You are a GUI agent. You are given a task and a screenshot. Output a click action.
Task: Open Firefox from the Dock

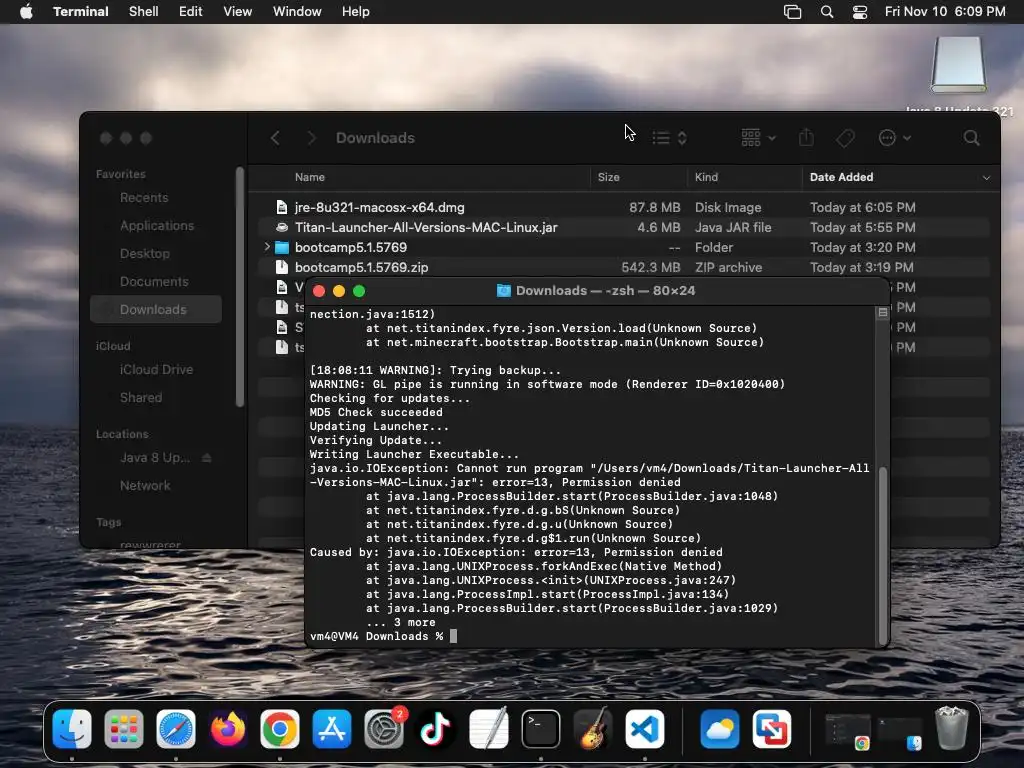coord(227,728)
